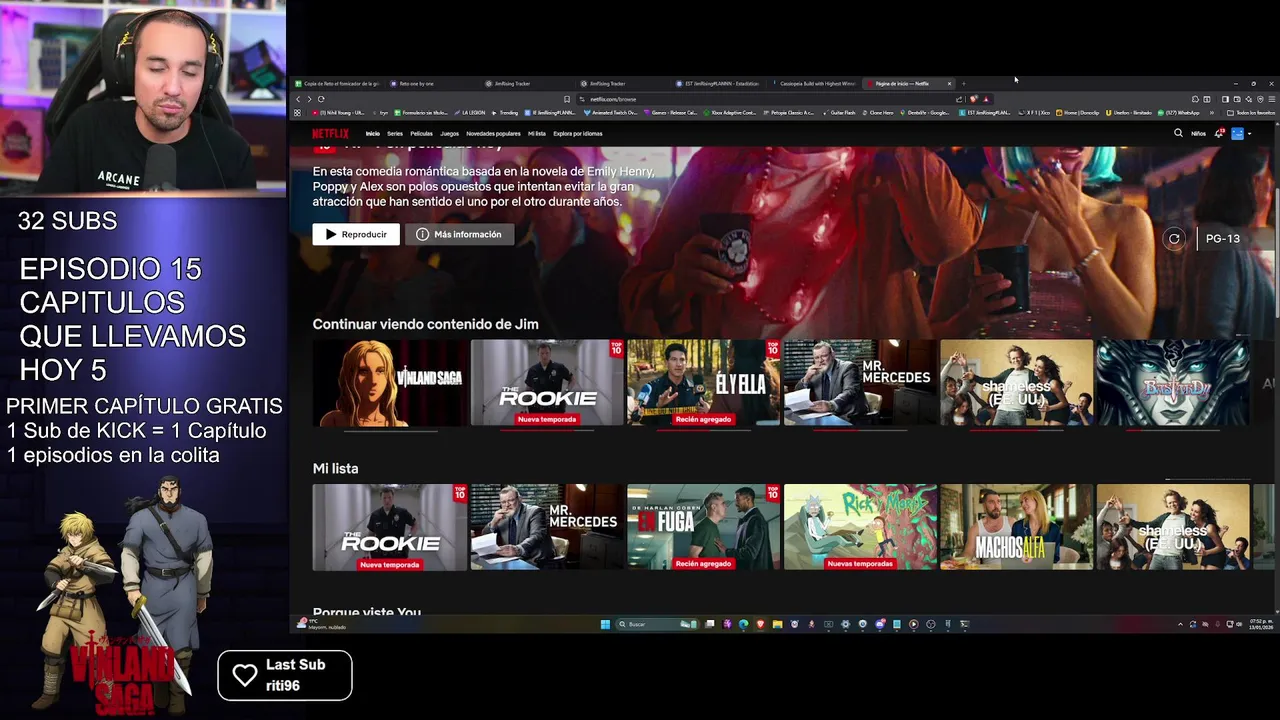The image size is (1280, 720).
Task: Open the Todos los favoritos folder
Action: tap(1252, 113)
